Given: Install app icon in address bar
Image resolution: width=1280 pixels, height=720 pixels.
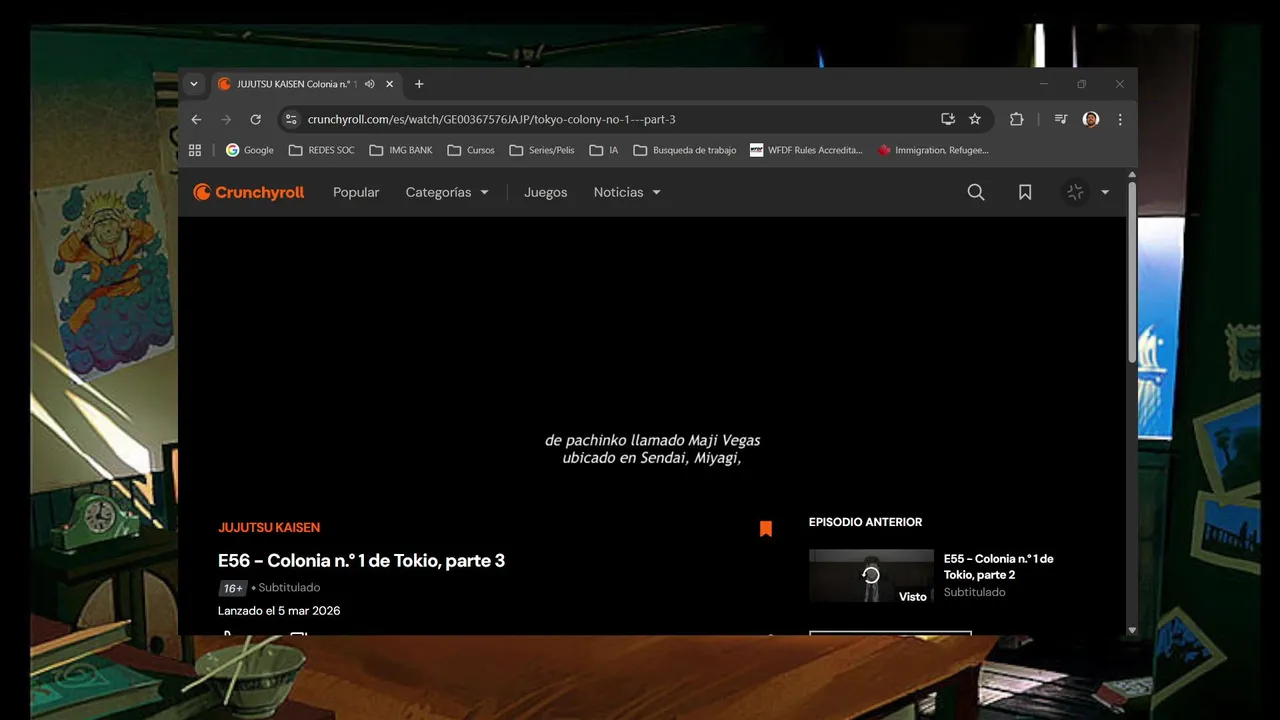Looking at the screenshot, I should point(948,119).
